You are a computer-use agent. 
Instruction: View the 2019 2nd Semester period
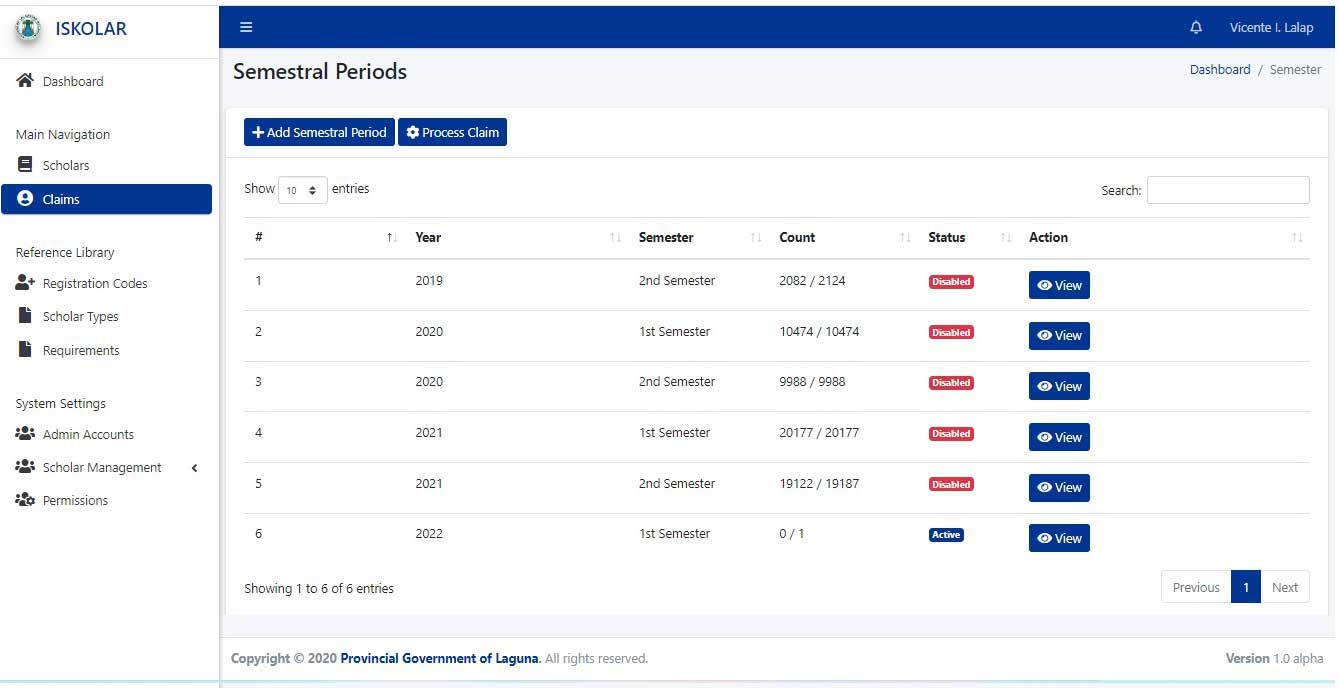coord(1059,285)
